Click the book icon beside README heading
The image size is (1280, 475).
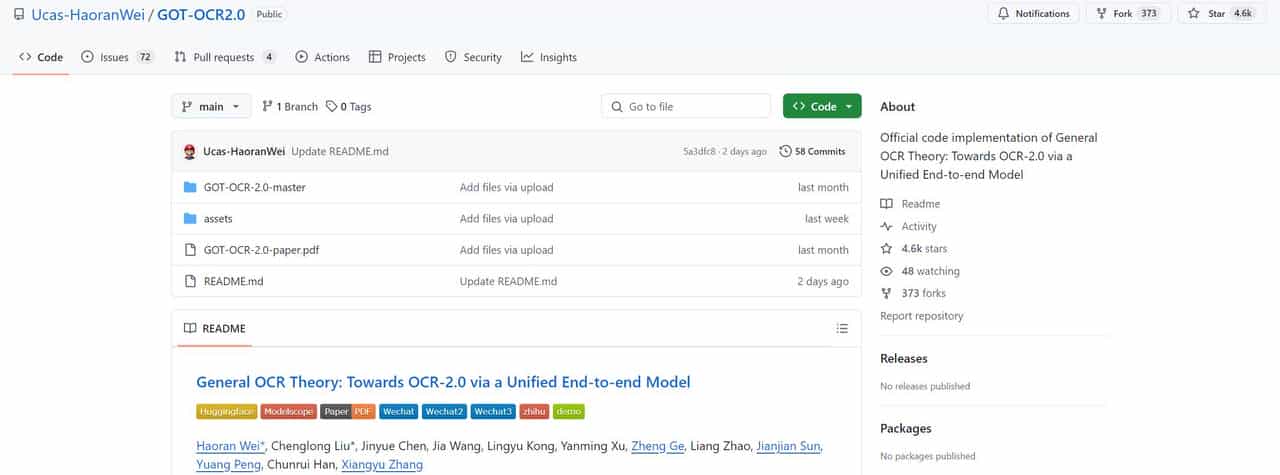pyautogui.click(x=190, y=328)
